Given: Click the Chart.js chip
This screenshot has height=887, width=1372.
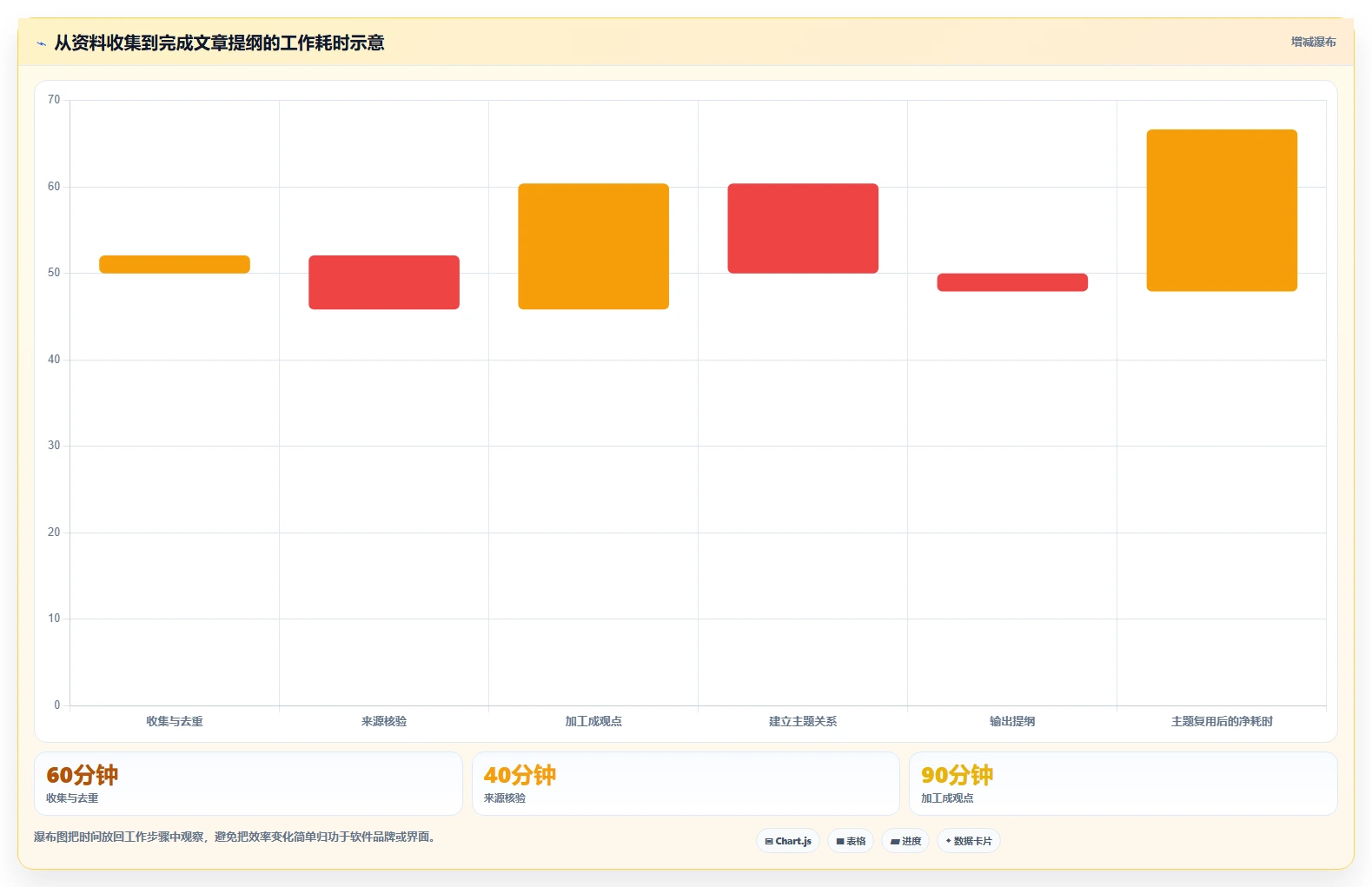Looking at the screenshot, I should 788,841.
